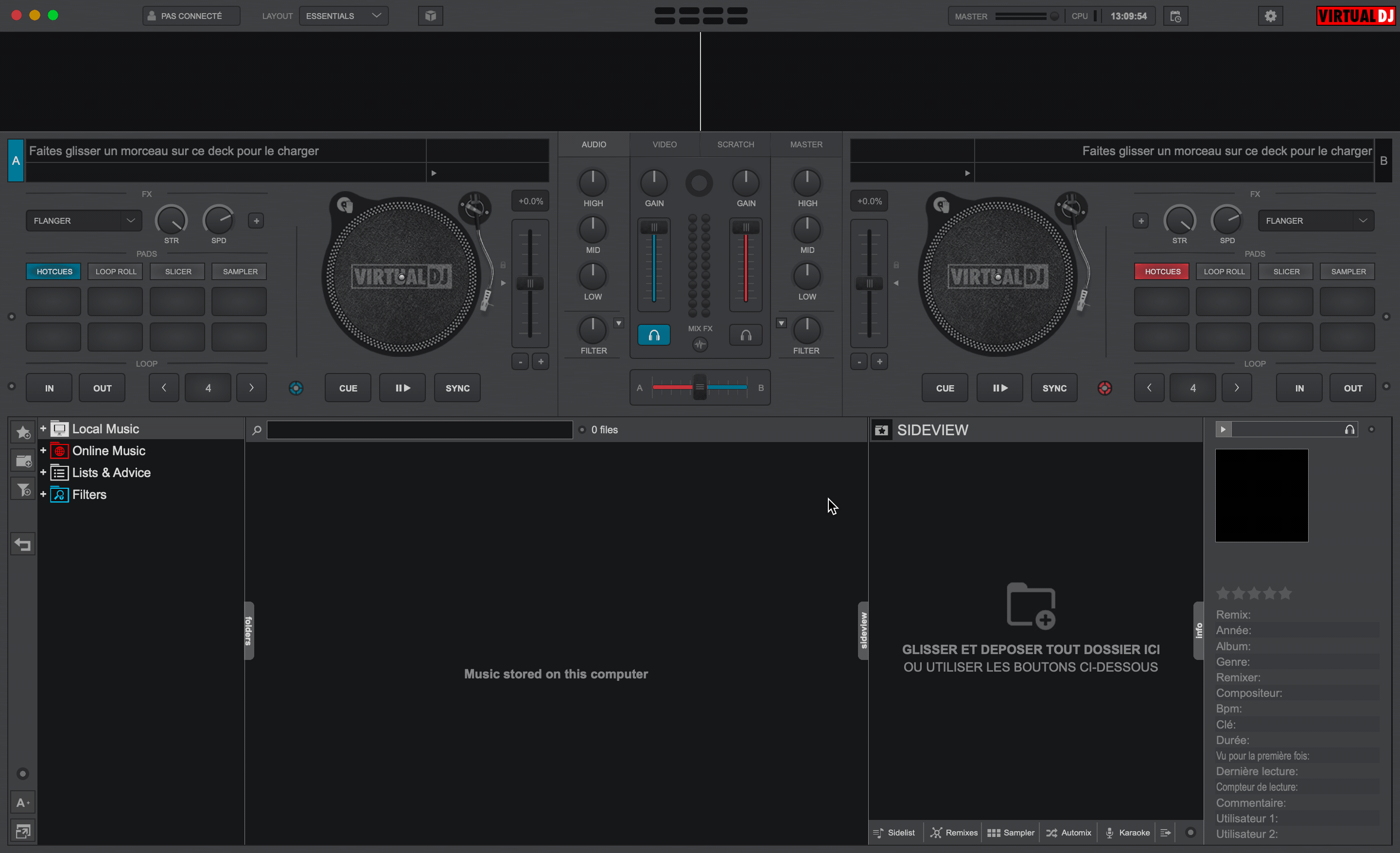Click deck A loop IN button
This screenshot has width=1400, height=853.
[50, 388]
